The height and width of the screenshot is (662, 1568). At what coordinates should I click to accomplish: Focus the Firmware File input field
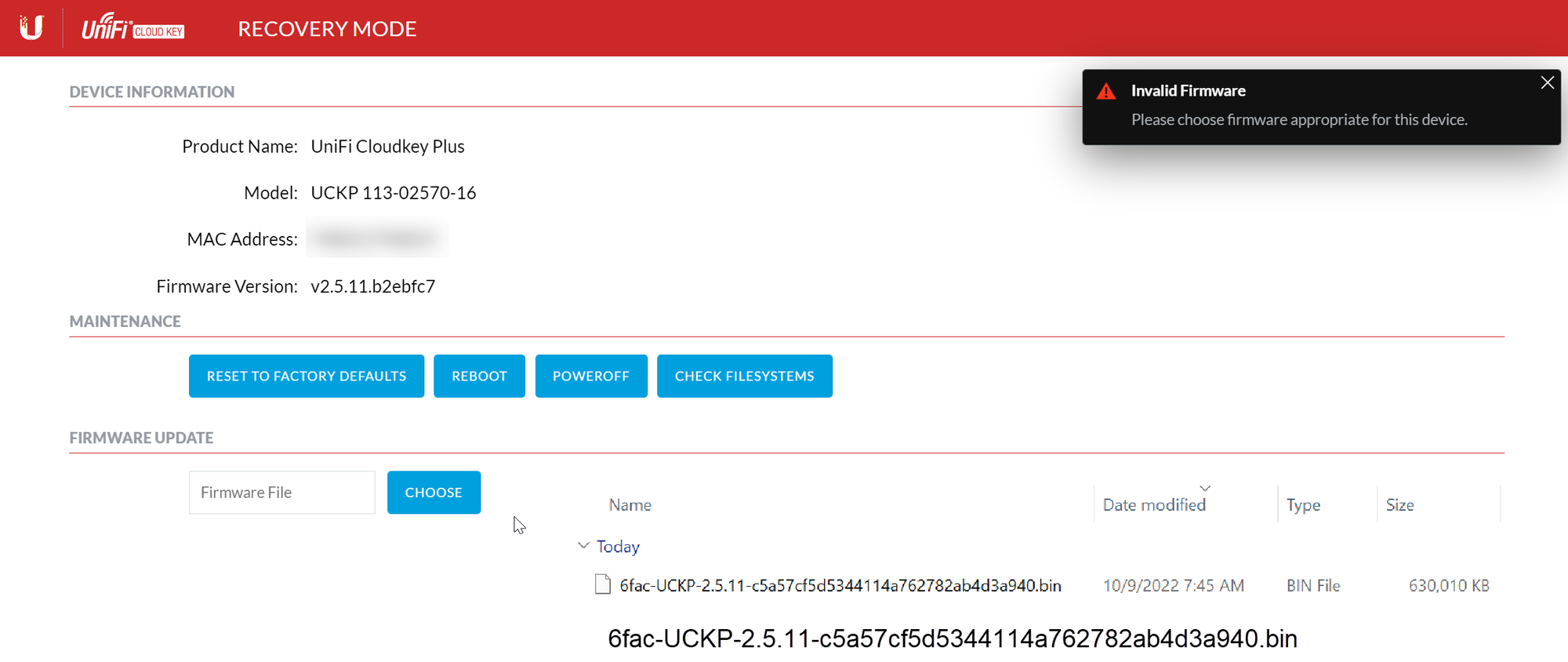click(x=281, y=493)
